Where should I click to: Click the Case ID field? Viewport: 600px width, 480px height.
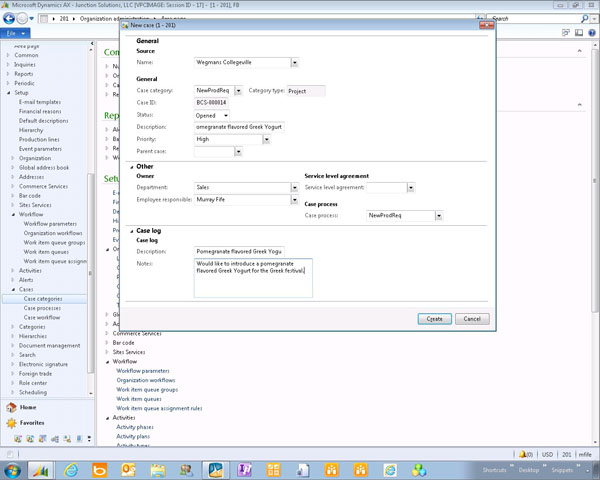(x=211, y=103)
